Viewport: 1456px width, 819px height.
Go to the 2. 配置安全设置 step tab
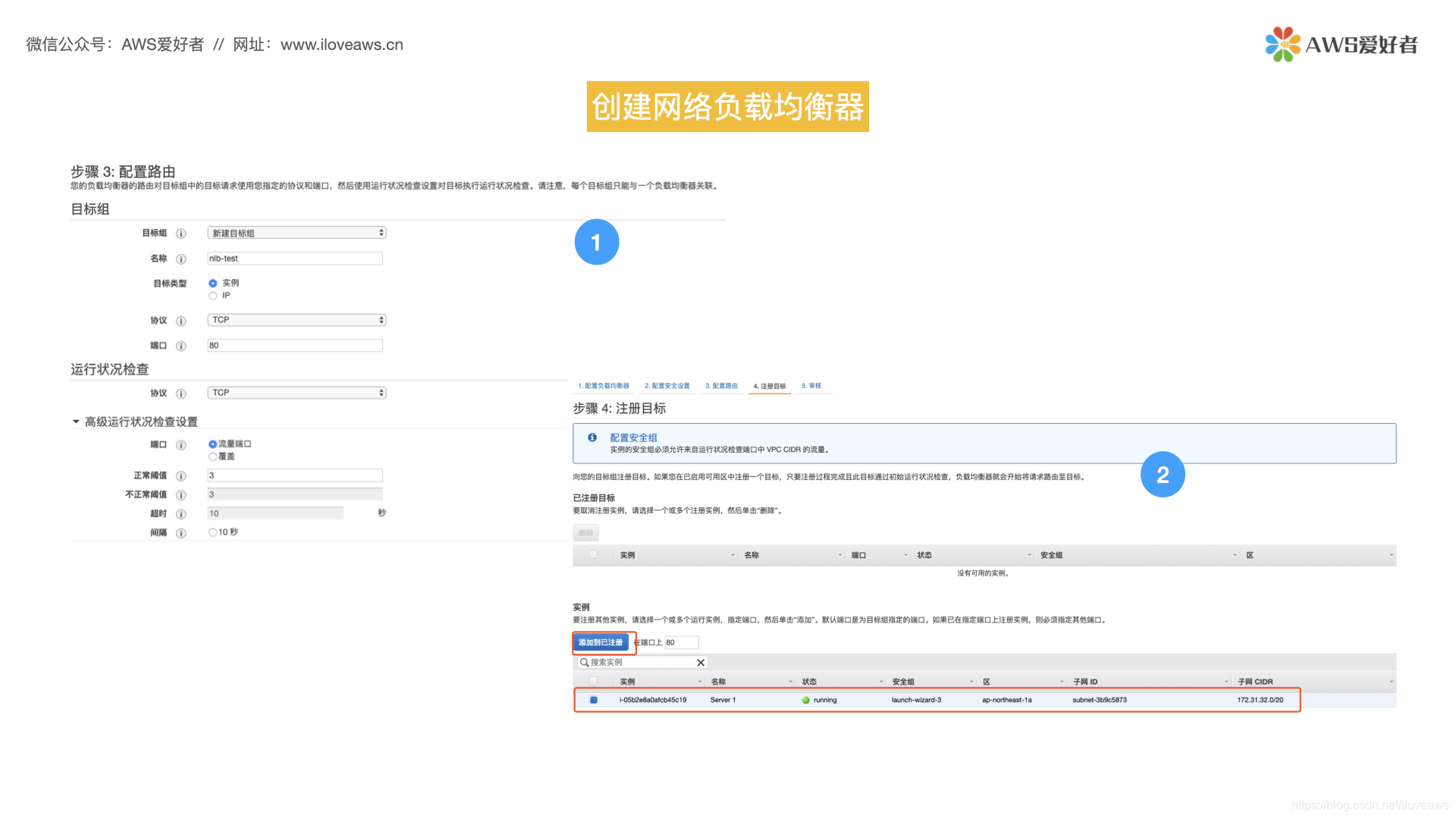tap(667, 386)
